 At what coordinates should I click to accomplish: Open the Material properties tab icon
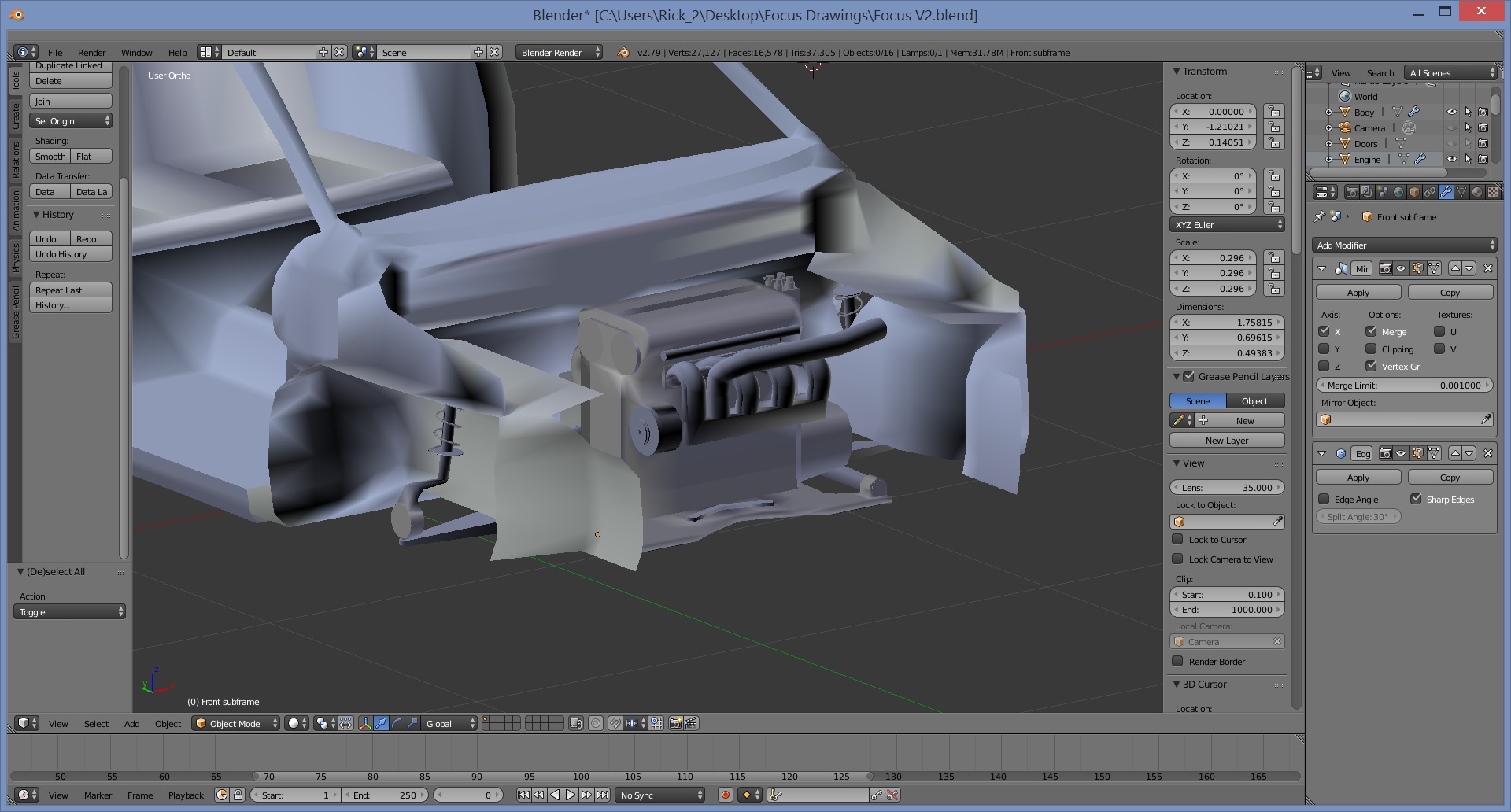[x=1477, y=192]
